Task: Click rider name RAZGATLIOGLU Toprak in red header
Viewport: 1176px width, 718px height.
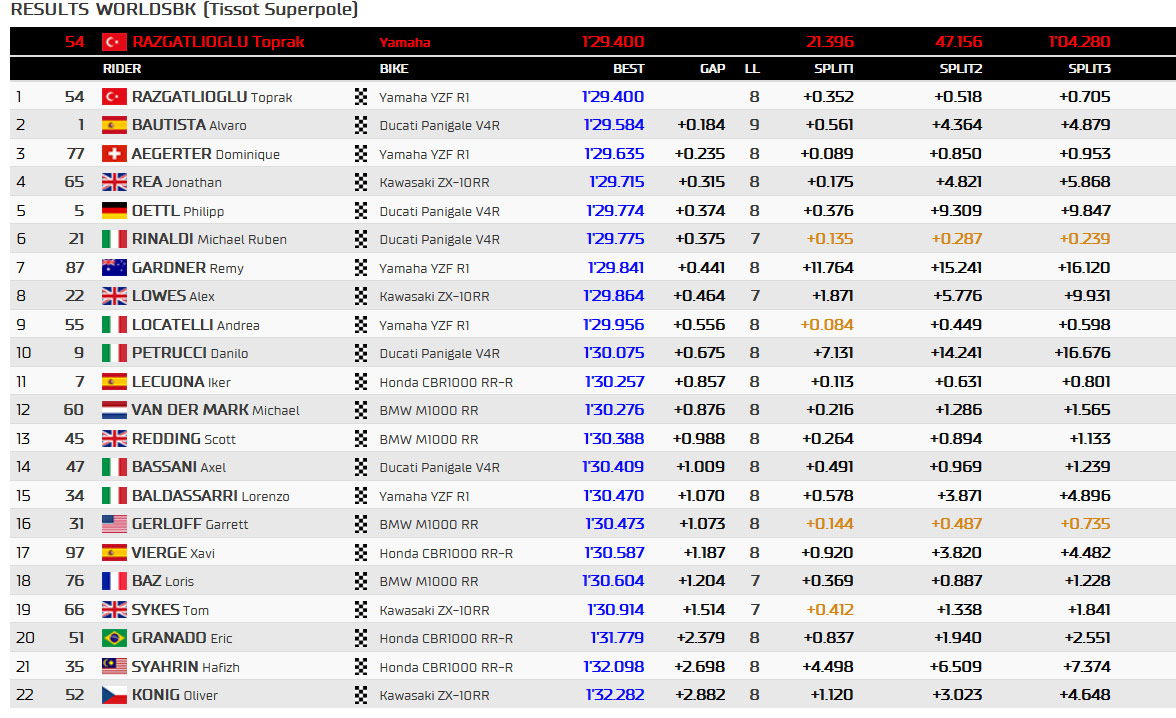Action: coord(218,42)
